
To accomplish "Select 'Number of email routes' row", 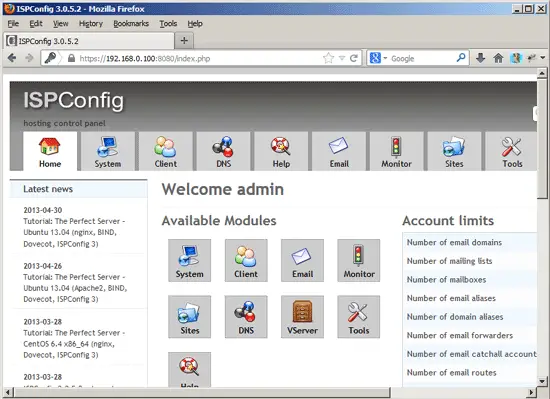I will click(470, 372).
